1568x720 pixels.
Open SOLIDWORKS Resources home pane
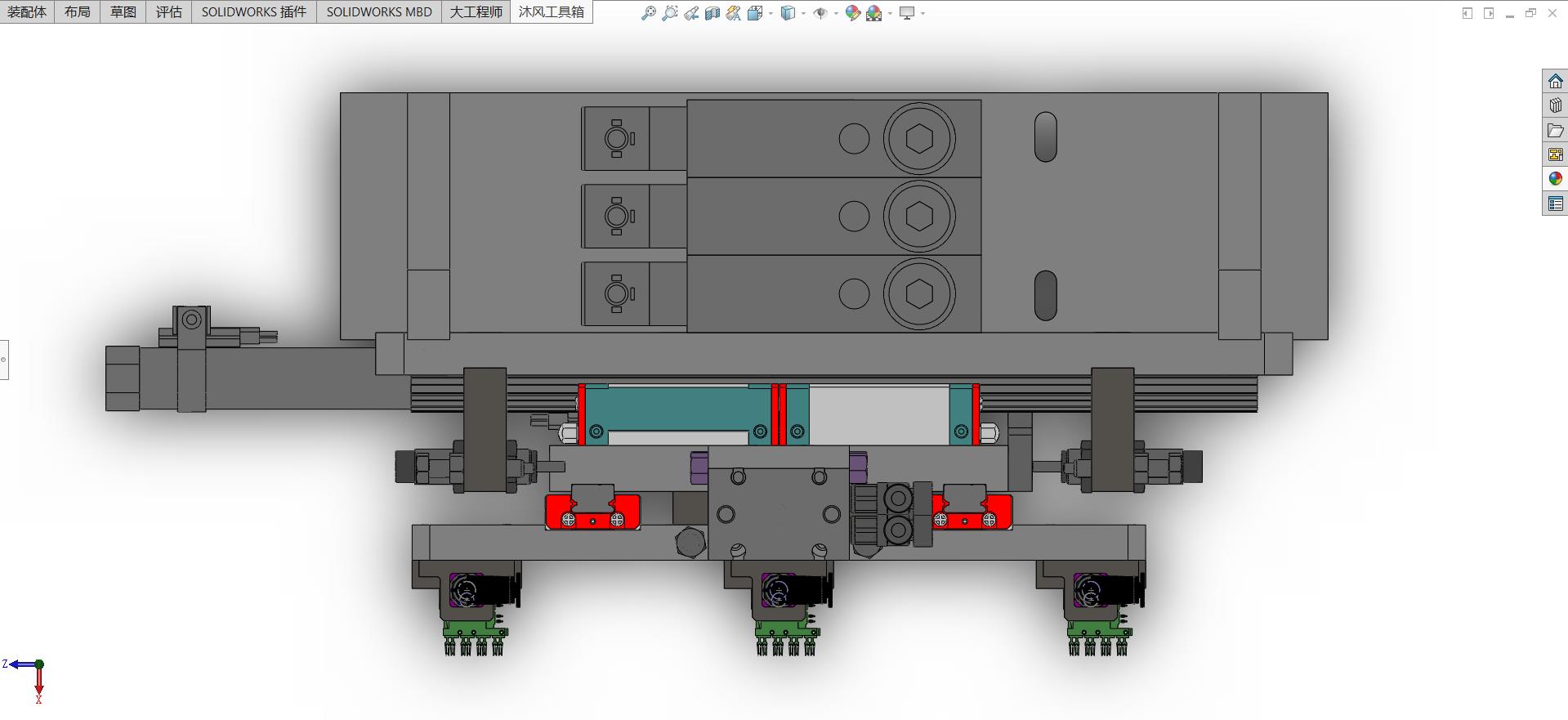[1555, 81]
